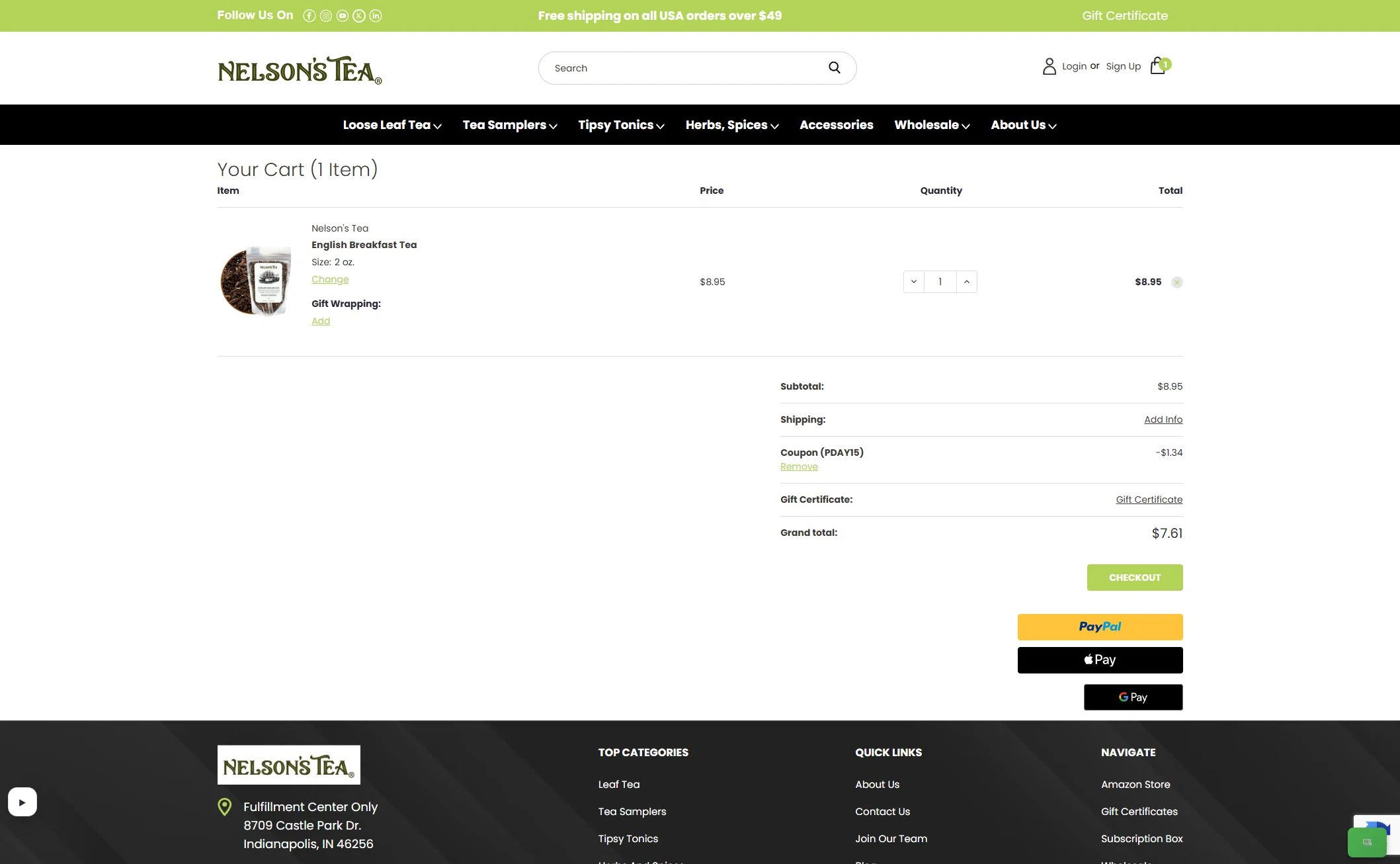Open the Instagram icon in top banner
Screen dimensions: 1400x864
(326, 16)
